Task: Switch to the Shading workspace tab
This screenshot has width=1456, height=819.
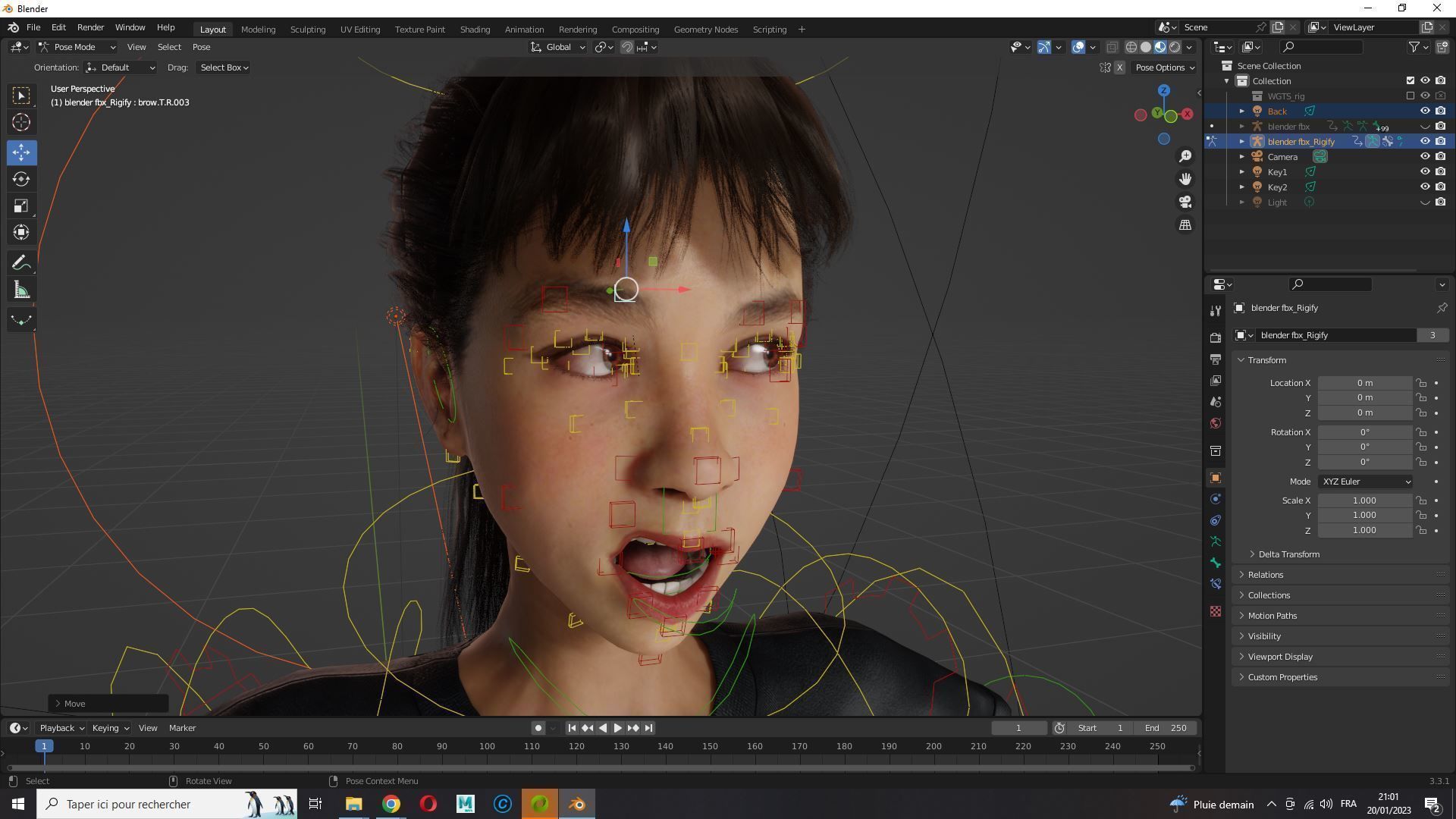Action: 475,30
